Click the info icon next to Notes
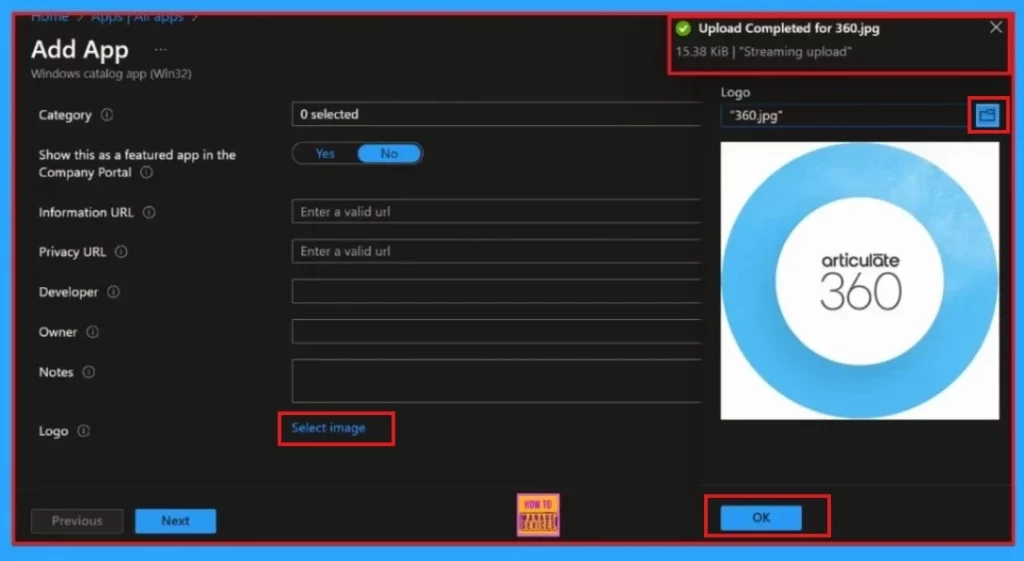Viewport: 1024px width, 561px height. coord(89,372)
